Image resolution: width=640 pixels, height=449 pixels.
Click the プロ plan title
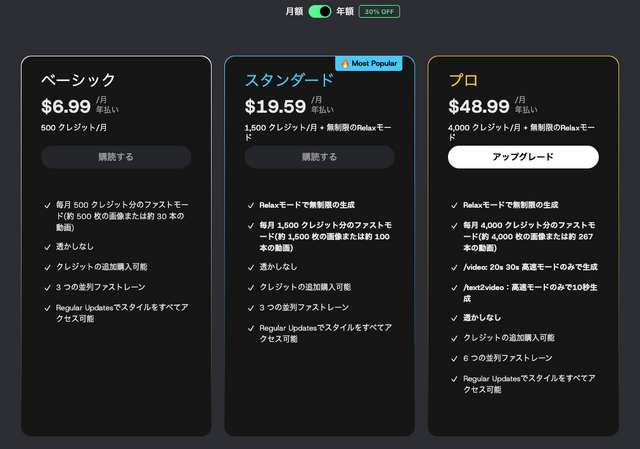(463, 80)
